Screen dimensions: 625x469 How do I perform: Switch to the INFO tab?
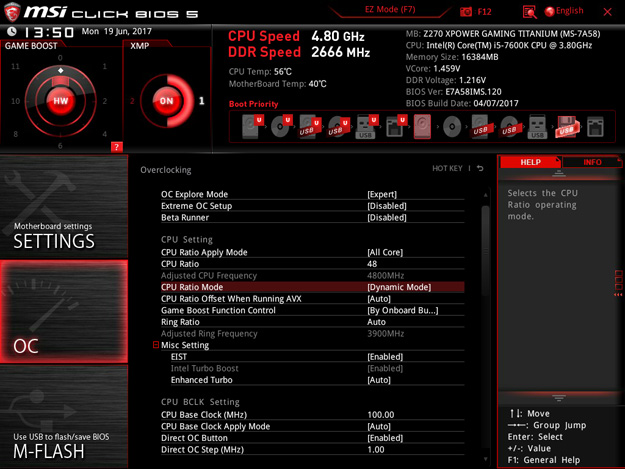click(592, 162)
